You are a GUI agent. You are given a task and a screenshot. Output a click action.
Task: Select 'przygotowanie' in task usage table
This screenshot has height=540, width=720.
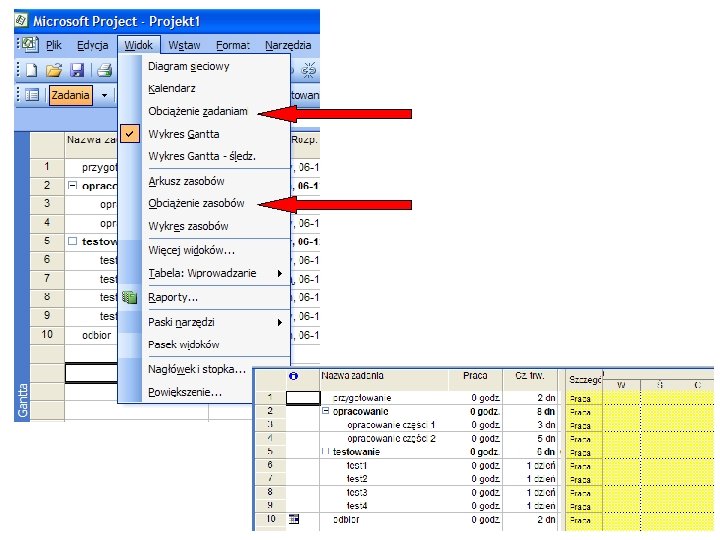click(x=362, y=398)
